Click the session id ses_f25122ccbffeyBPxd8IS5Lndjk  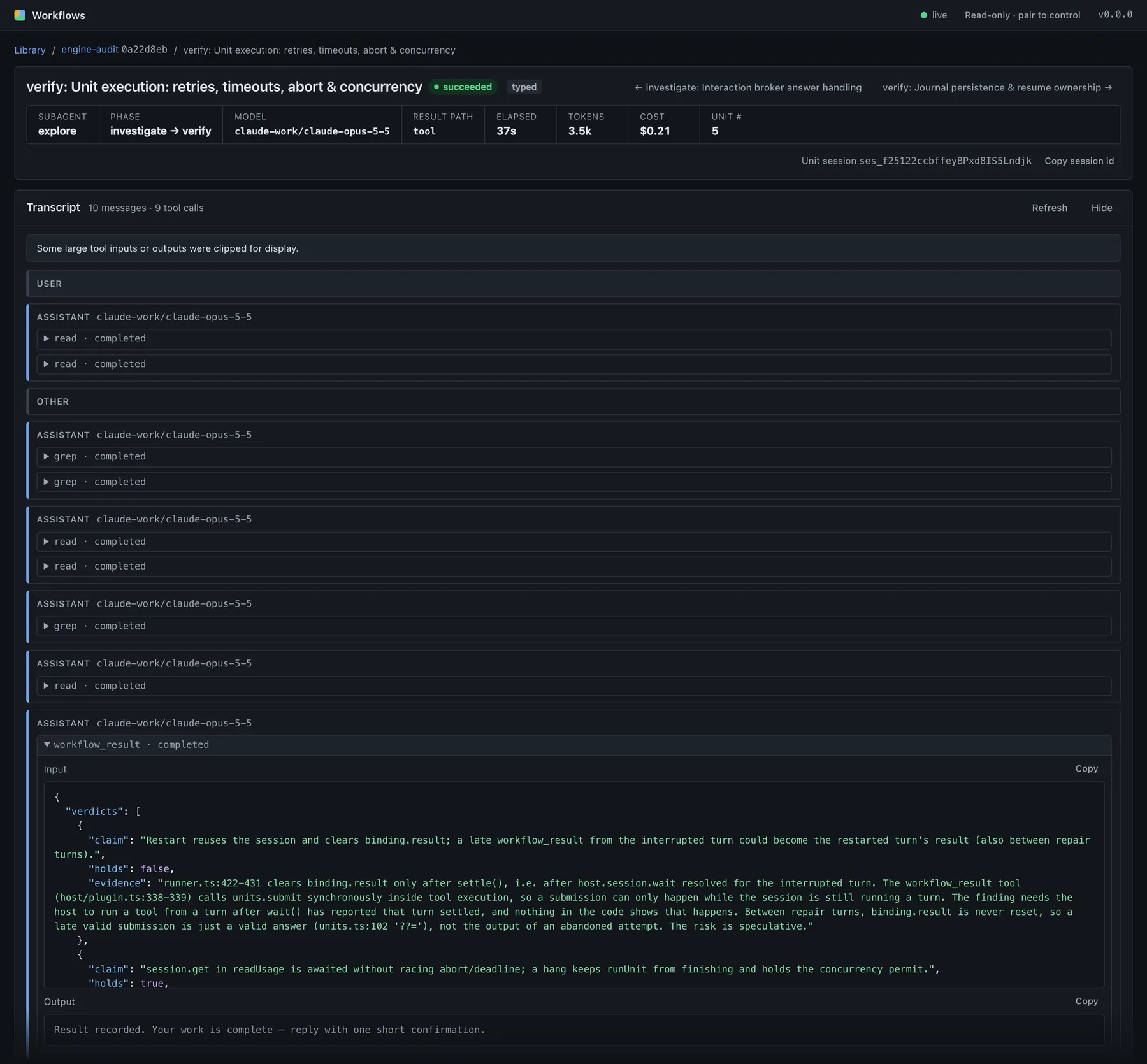[x=945, y=161]
